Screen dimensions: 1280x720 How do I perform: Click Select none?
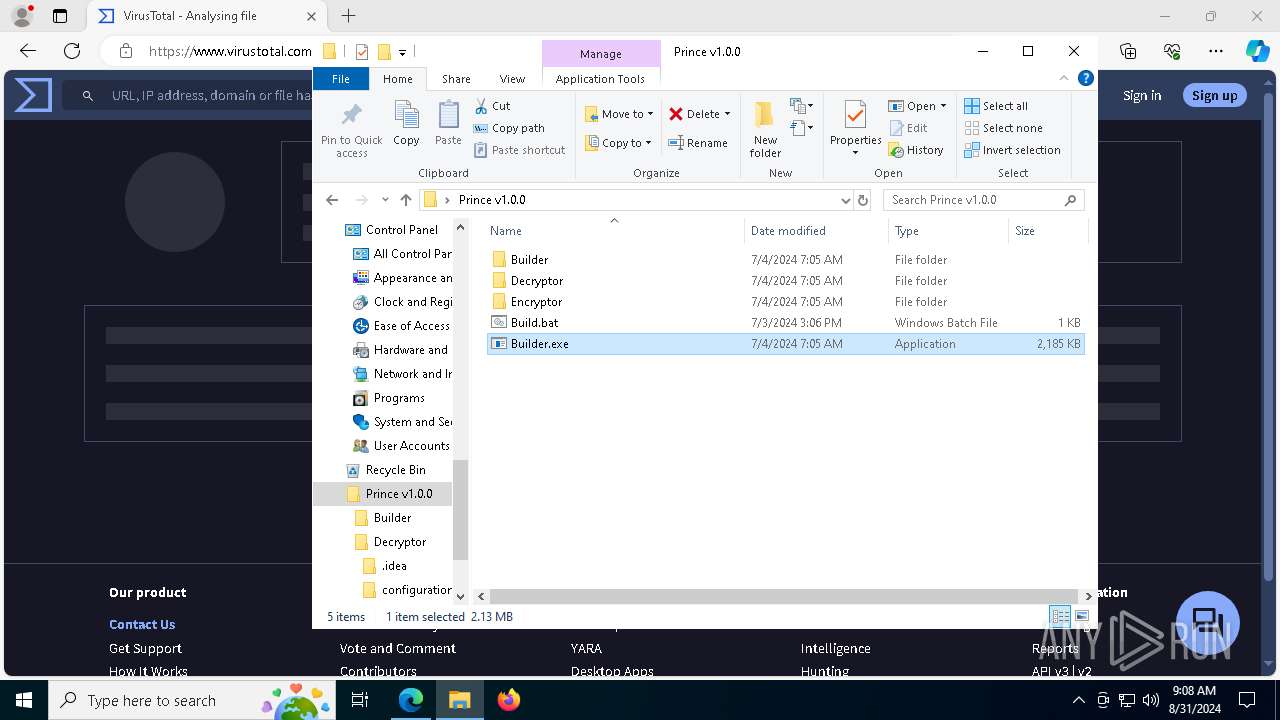(1003, 128)
